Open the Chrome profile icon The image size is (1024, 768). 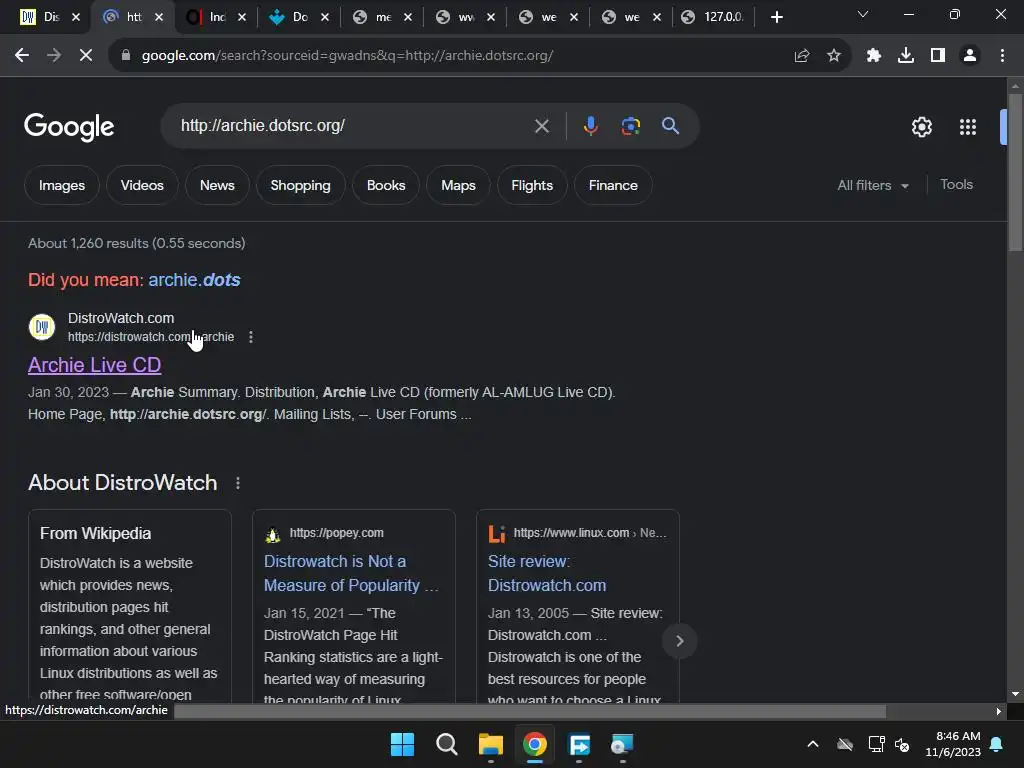click(970, 56)
